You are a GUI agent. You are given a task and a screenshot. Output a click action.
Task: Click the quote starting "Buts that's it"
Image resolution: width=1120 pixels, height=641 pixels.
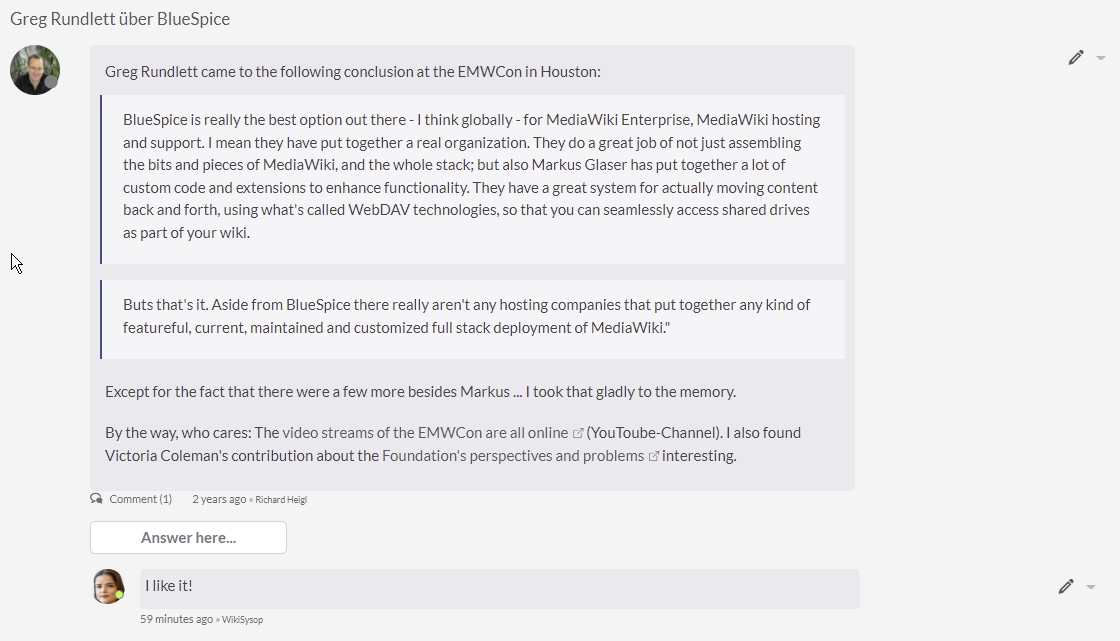click(466, 316)
